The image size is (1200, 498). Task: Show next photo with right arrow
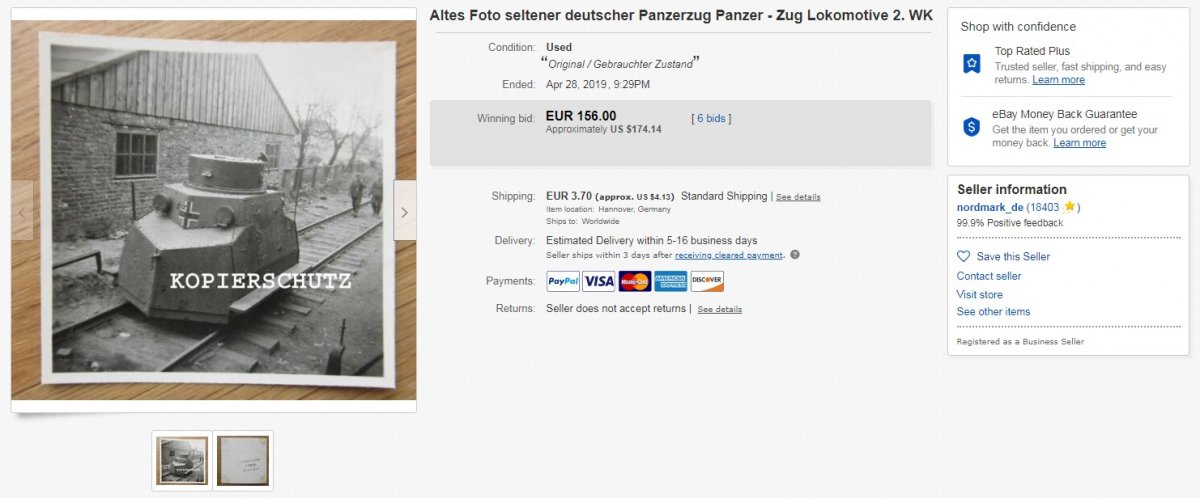405,211
